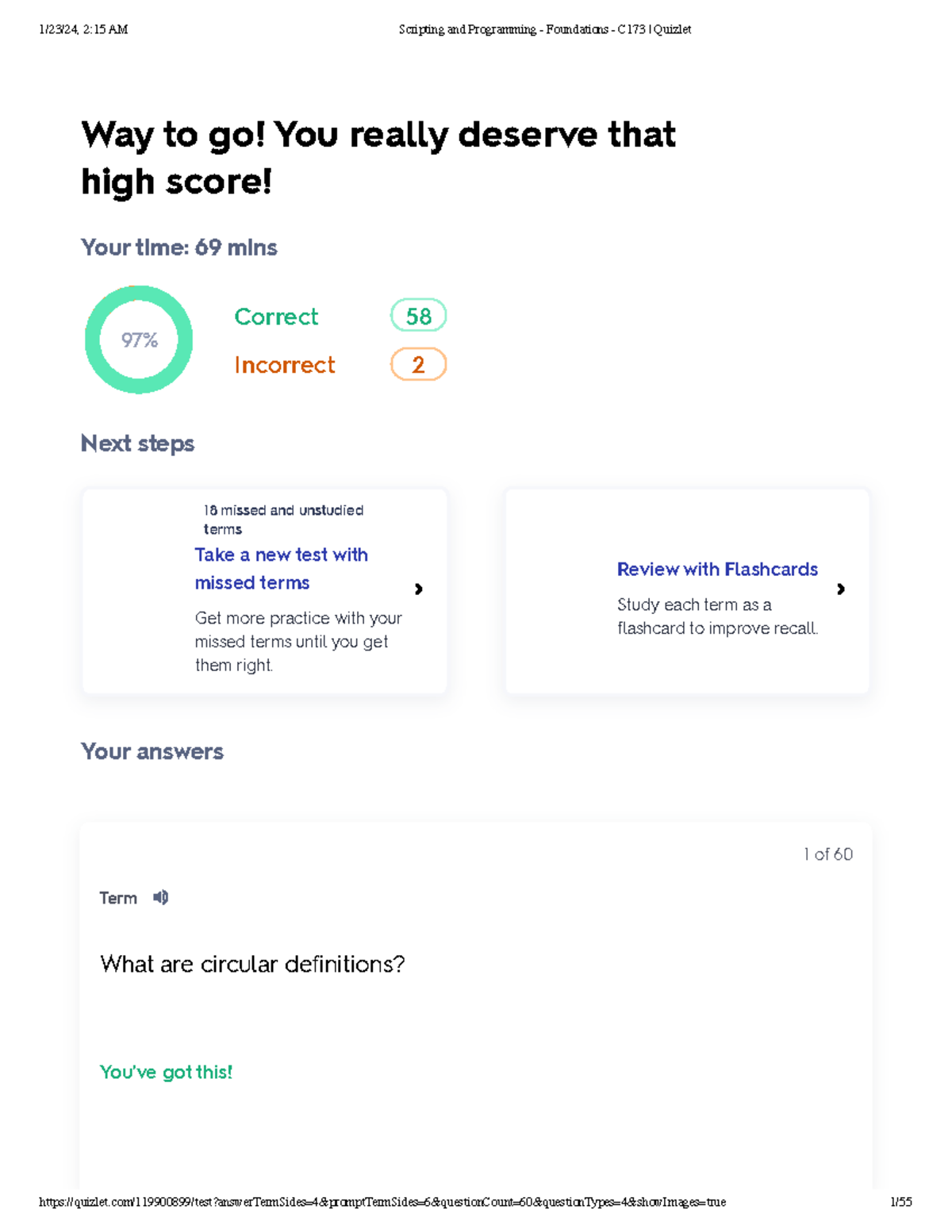Click the arrow on the missed terms card
Image resolution: width=952 pixels, height=1232 pixels.
[x=418, y=589]
